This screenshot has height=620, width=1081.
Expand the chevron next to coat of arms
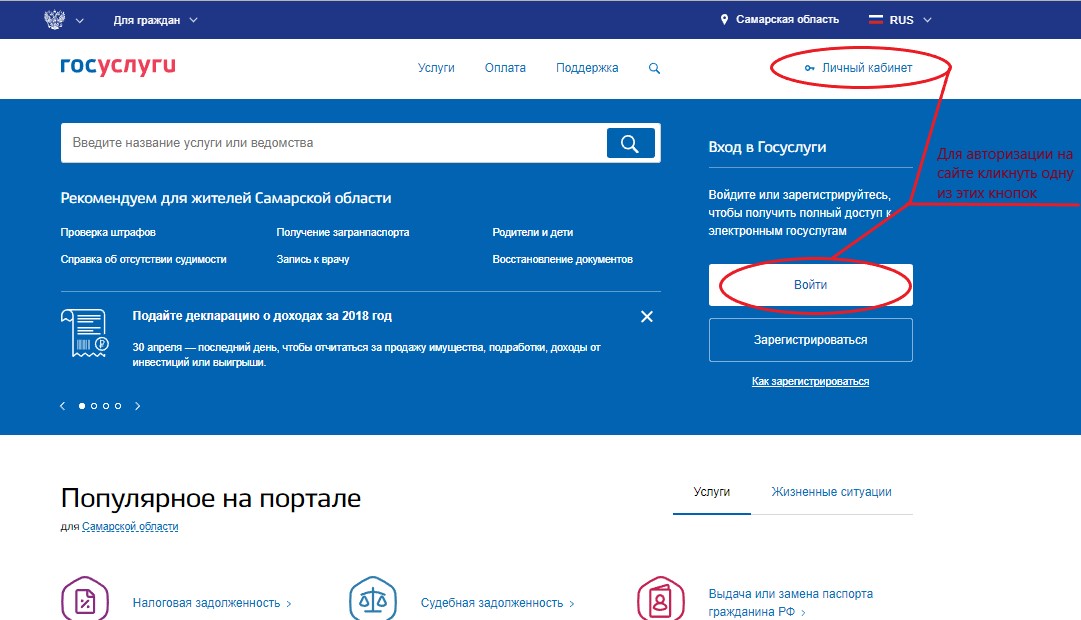(x=80, y=21)
